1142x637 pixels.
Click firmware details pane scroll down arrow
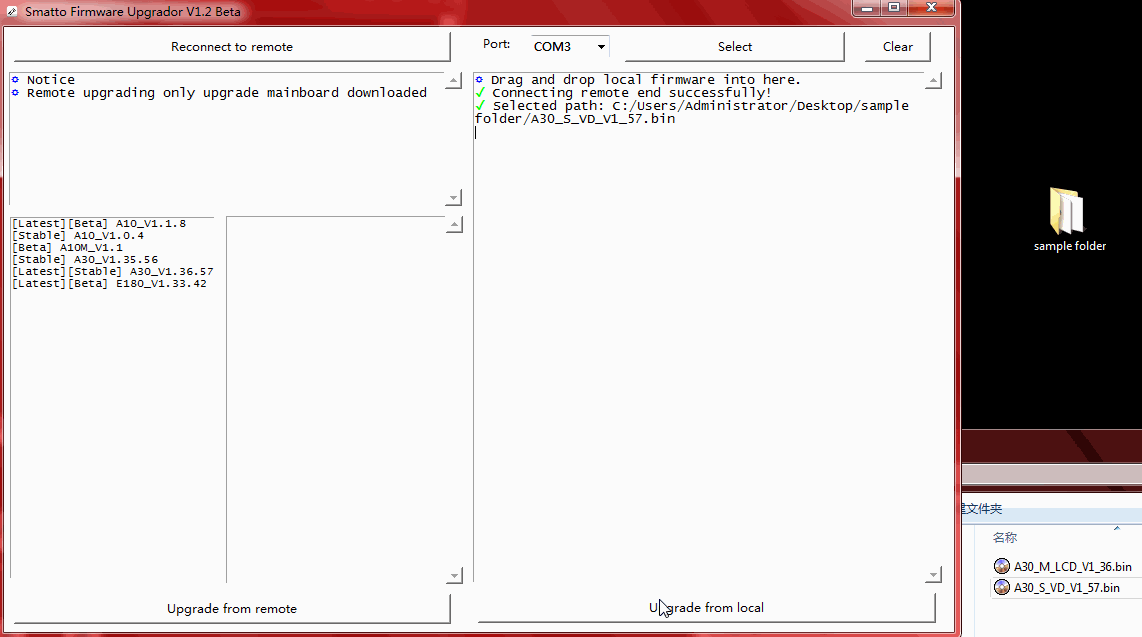click(454, 576)
